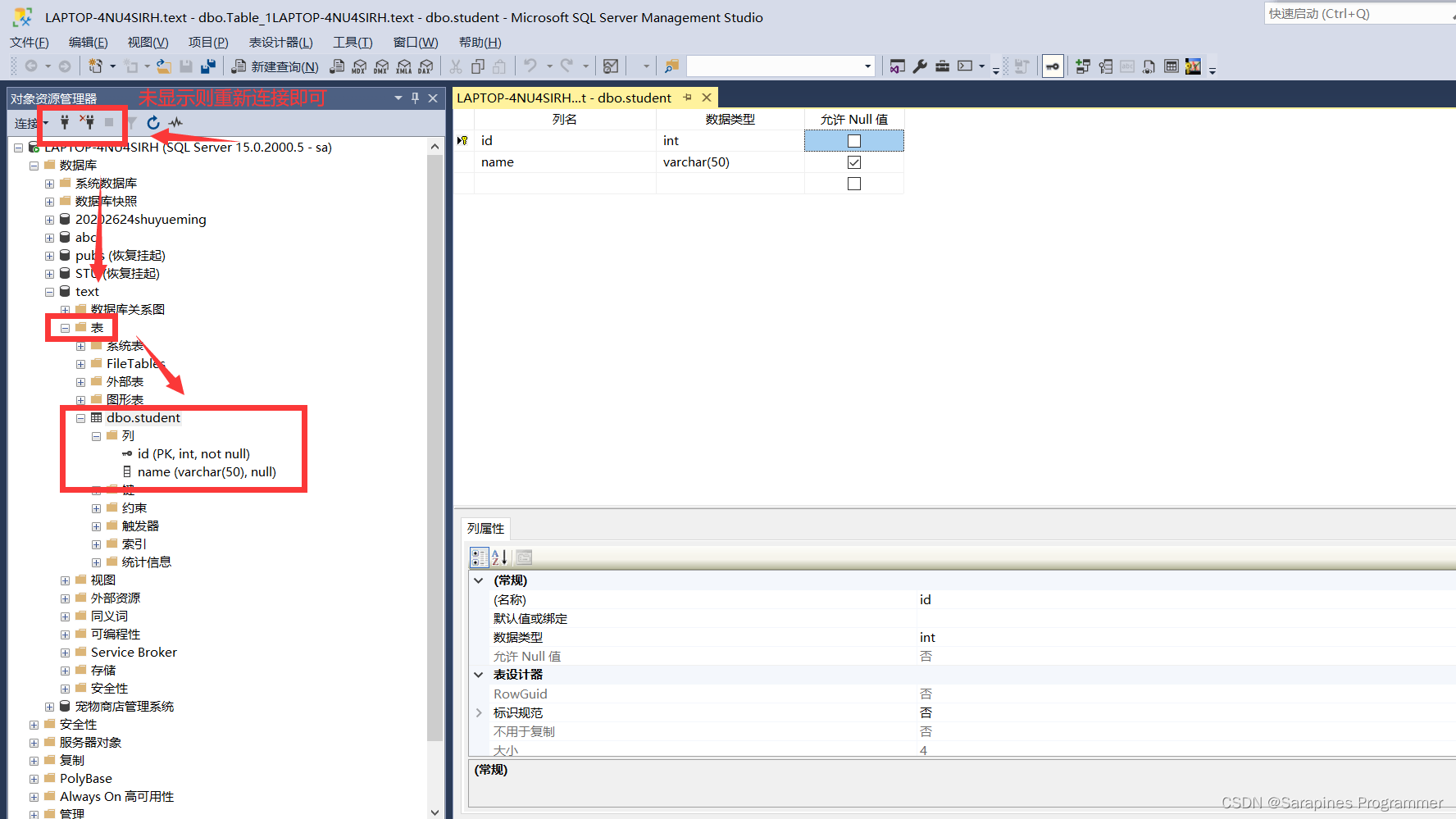Click the varchar(50) data type cell
This screenshot has width=1456, height=819.
pos(730,162)
